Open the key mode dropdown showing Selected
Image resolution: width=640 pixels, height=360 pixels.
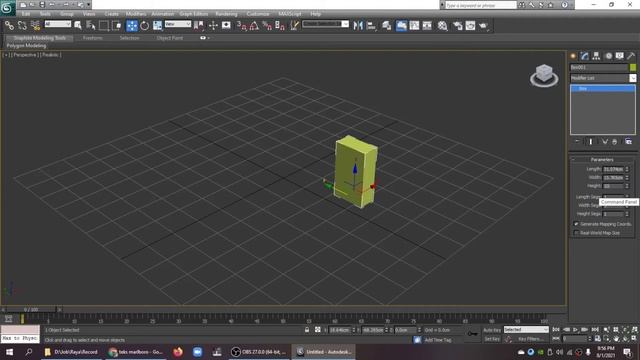pyautogui.click(x=526, y=329)
